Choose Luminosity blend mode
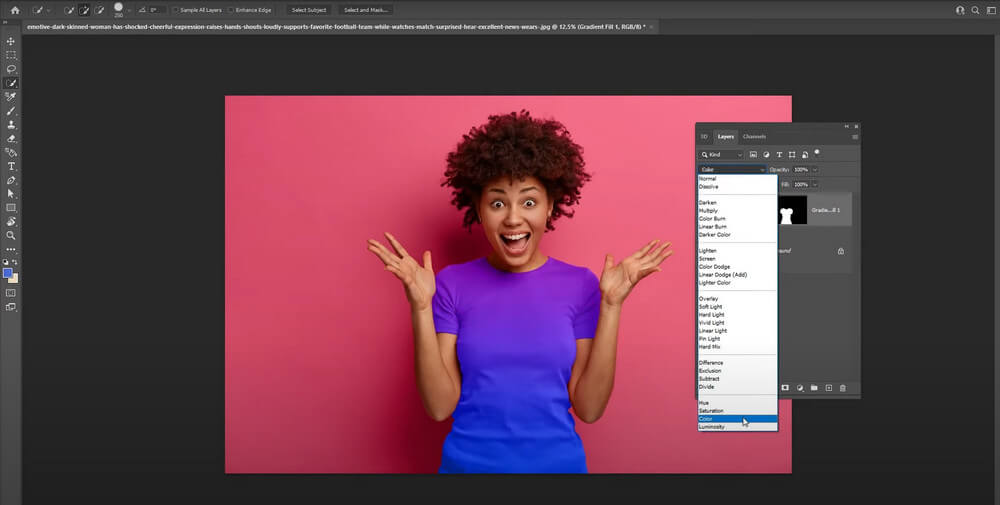Screen dimensions: 1000x505 738,427
